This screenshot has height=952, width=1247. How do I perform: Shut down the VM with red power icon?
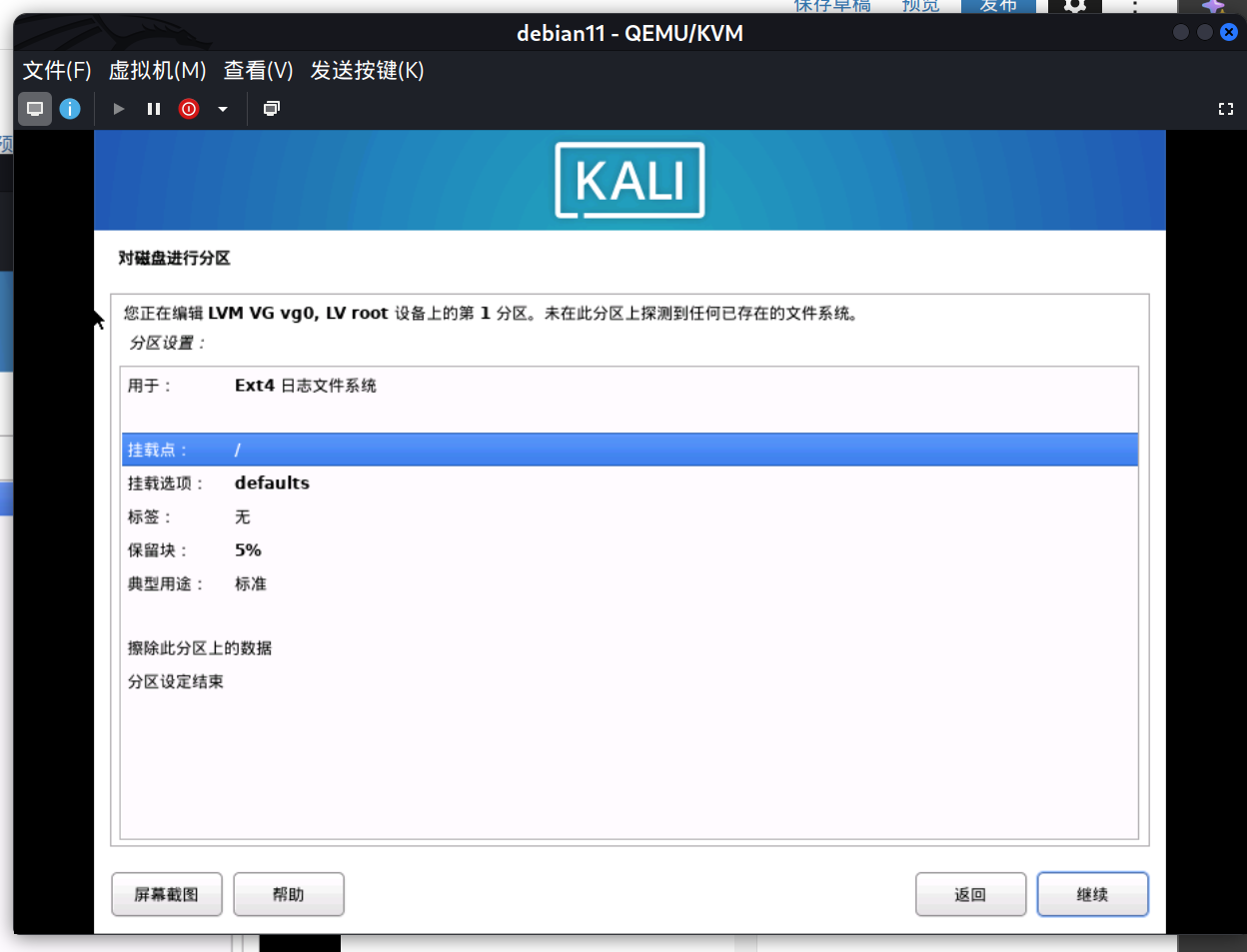189,109
